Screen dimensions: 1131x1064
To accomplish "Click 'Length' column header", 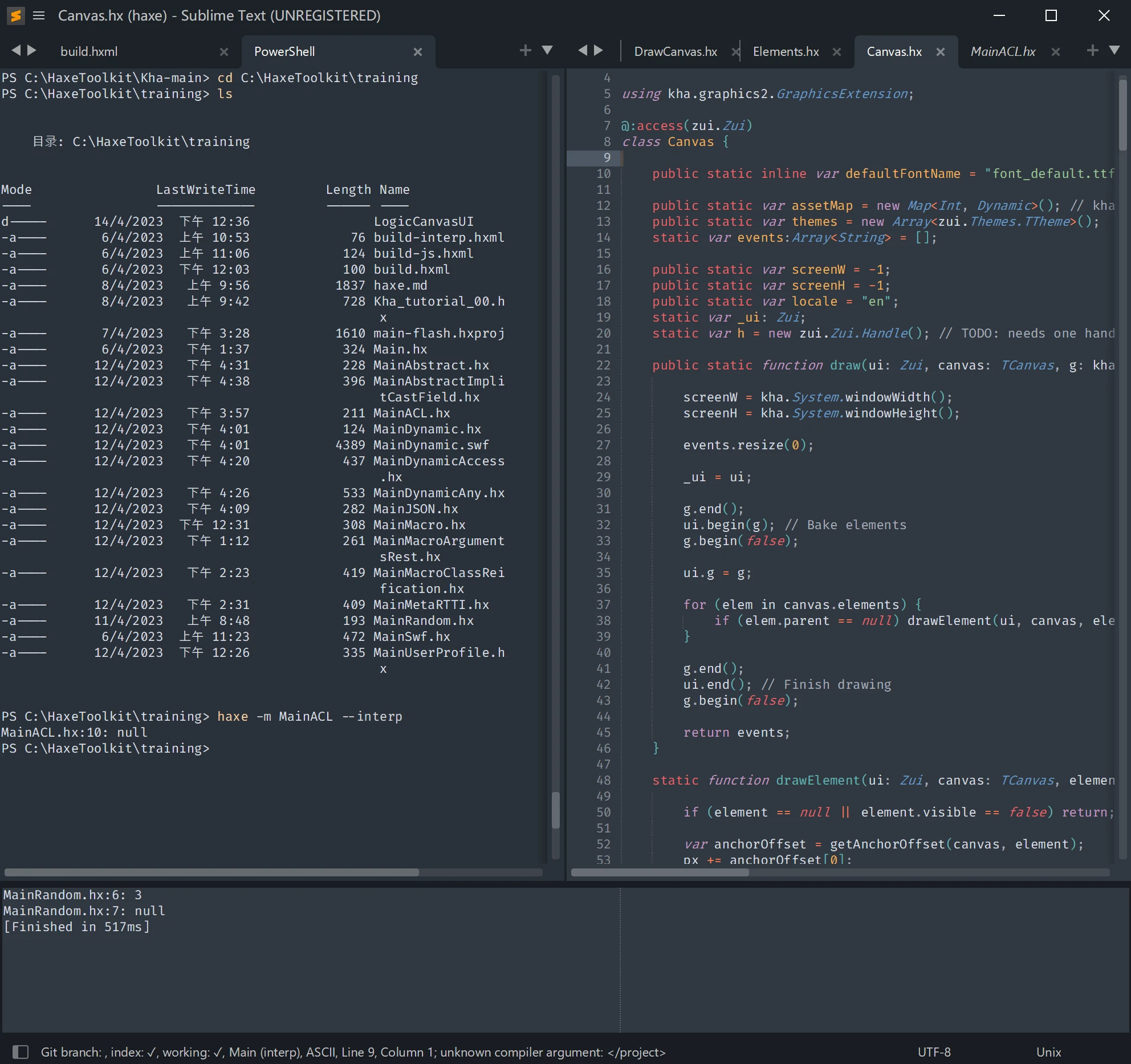I will click(x=348, y=189).
